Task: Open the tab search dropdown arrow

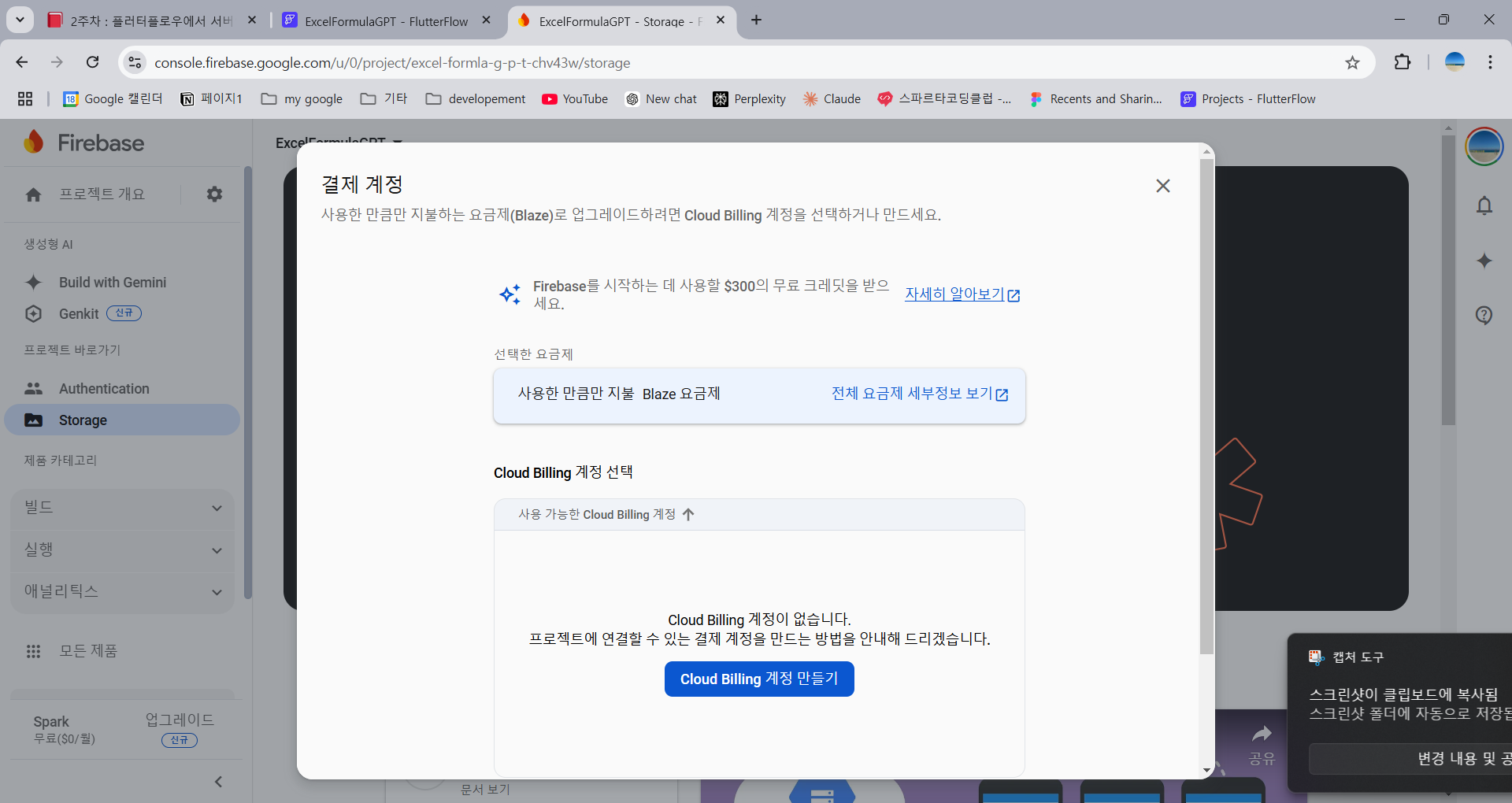Action: [20, 20]
